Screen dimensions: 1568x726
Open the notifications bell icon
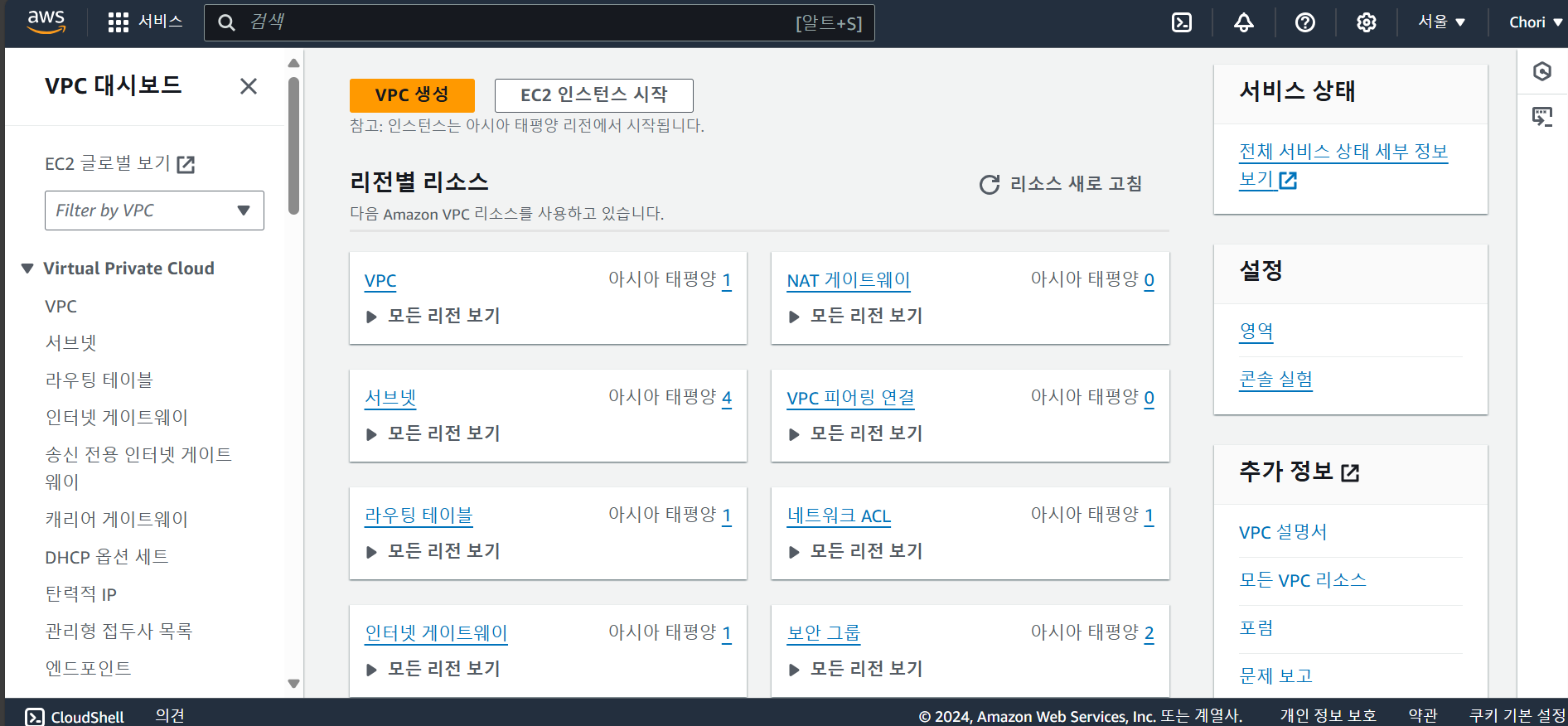point(1243,22)
